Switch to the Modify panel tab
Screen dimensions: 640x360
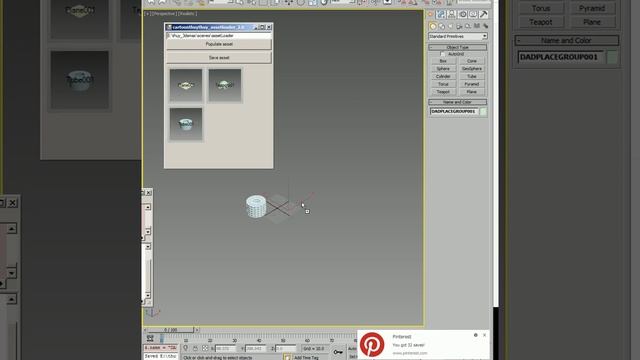point(441,14)
